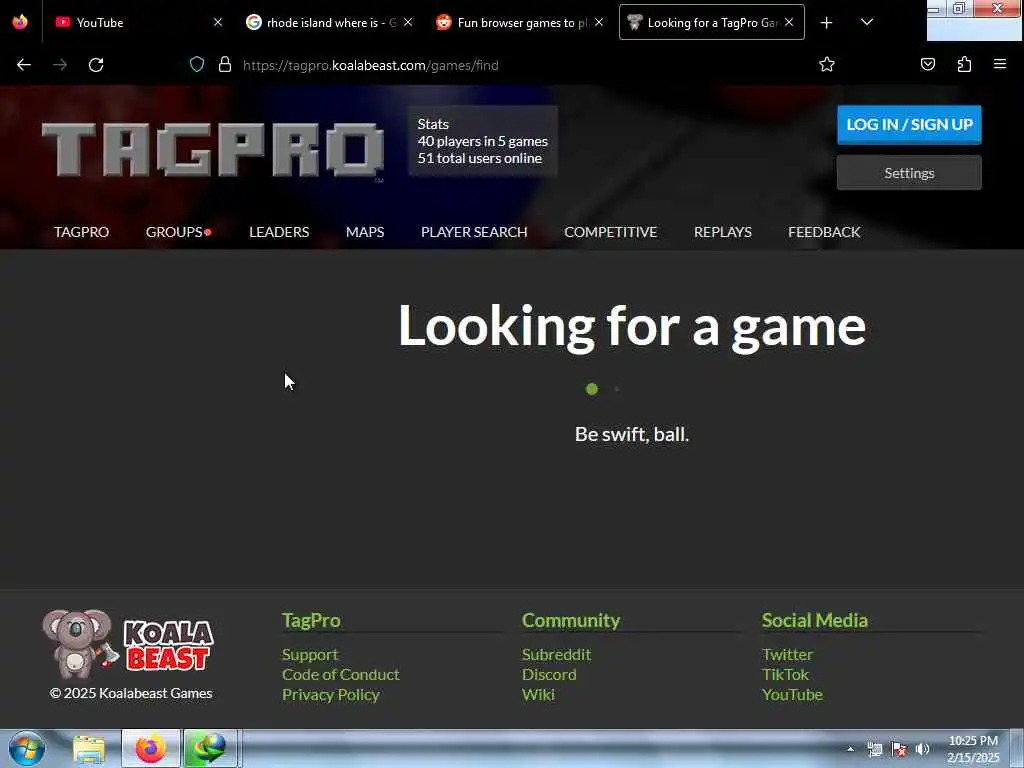This screenshot has height=768, width=1024.
Task: View site security padlock info
Action: (x=225, y=65)
